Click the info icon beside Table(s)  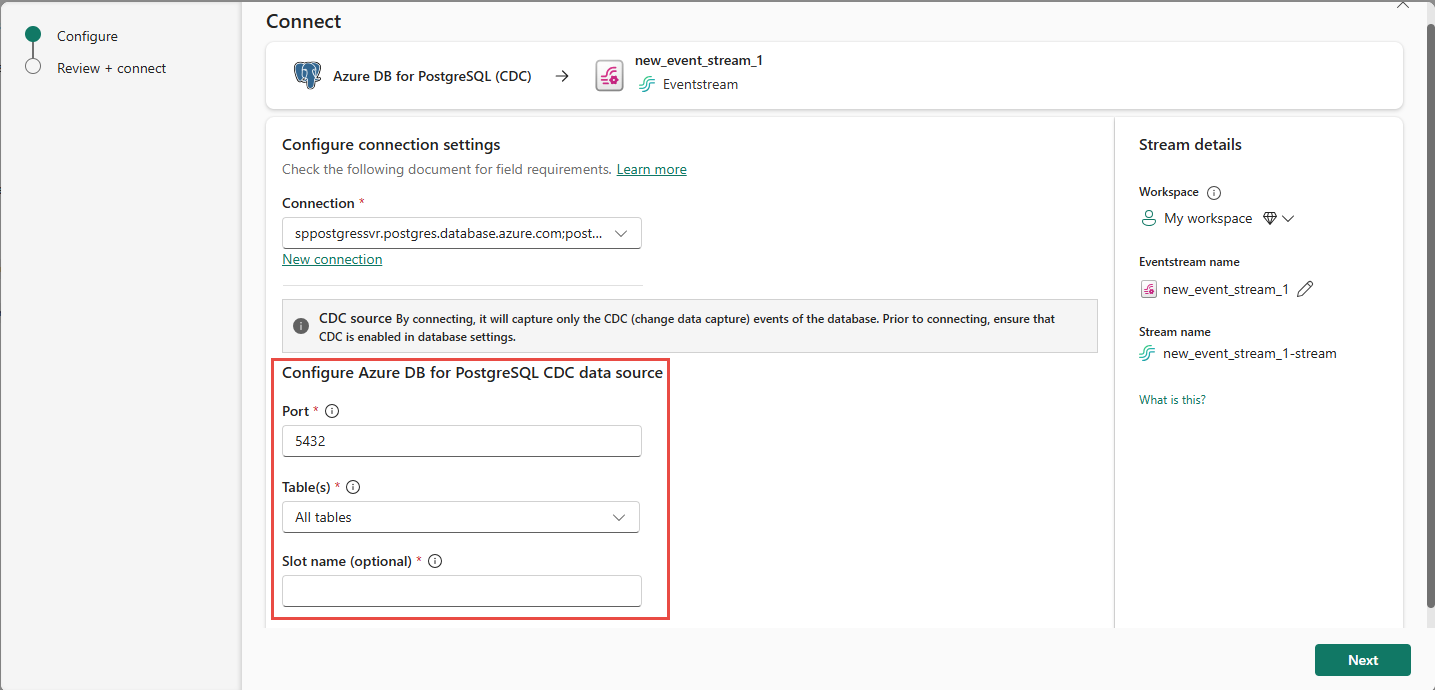352,487
